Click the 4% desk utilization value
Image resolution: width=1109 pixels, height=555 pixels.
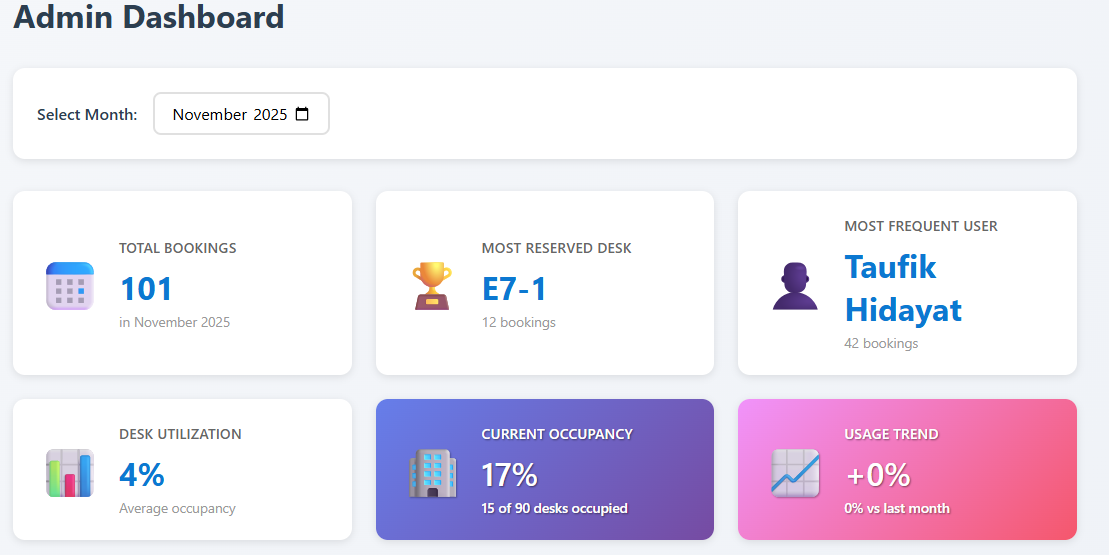pyautogui.click(x=141, y=474)
